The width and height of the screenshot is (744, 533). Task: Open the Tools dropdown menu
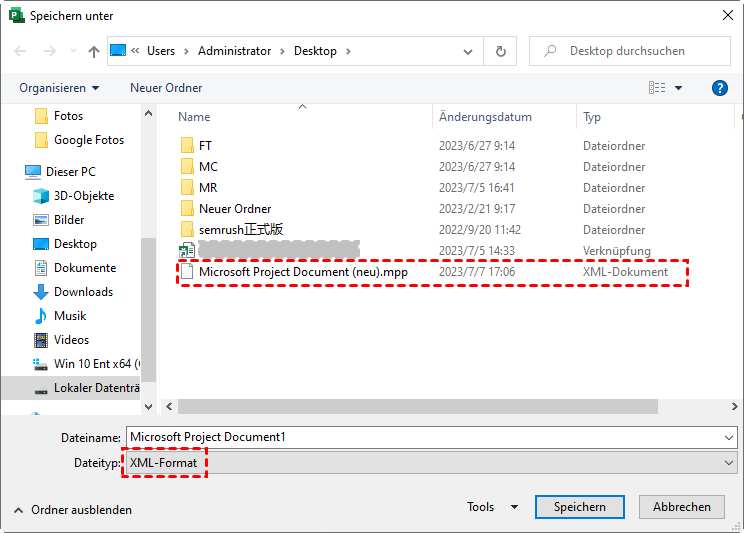pos(492,507)
